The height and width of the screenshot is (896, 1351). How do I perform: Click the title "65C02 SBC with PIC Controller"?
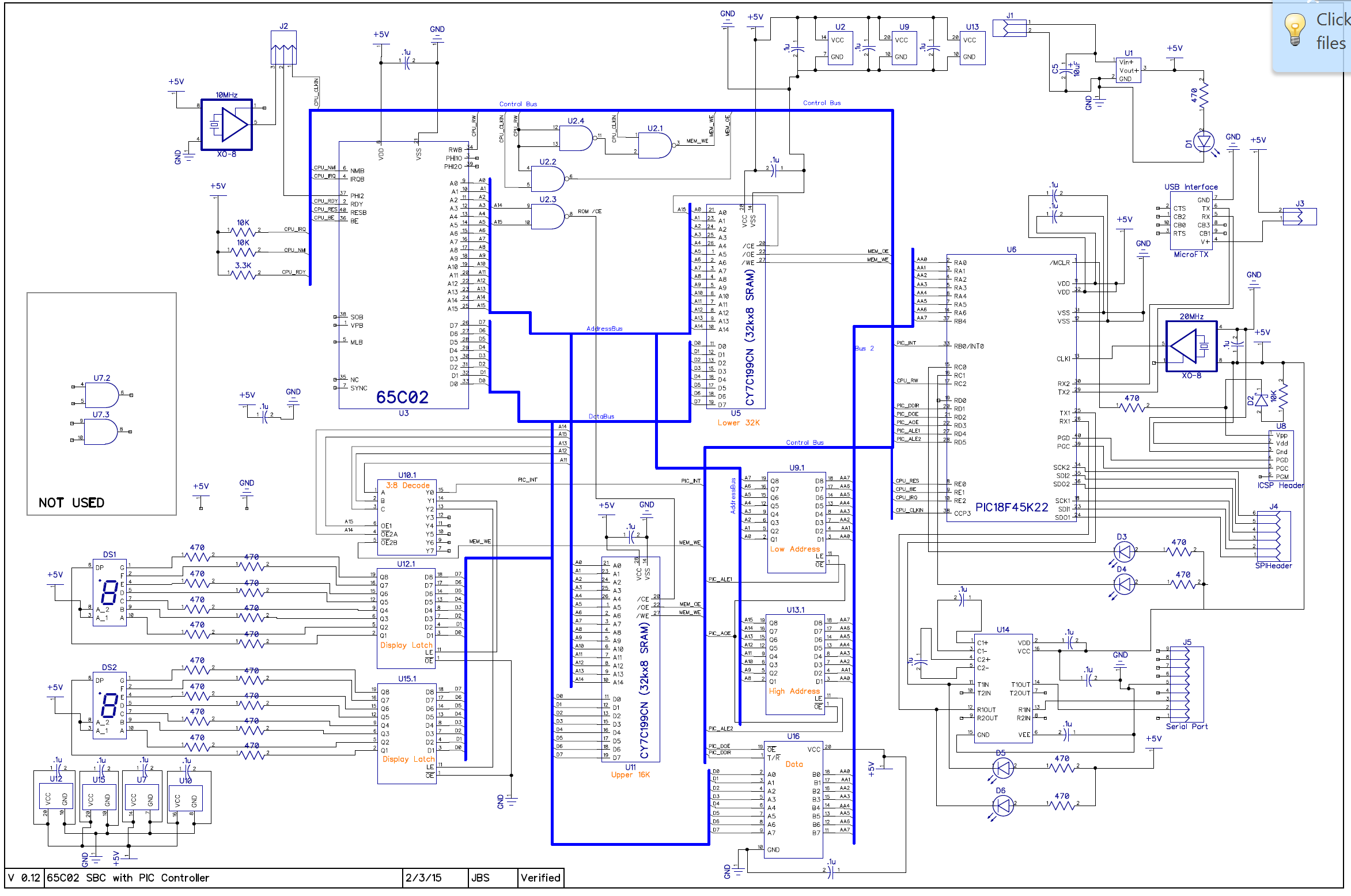128,878
